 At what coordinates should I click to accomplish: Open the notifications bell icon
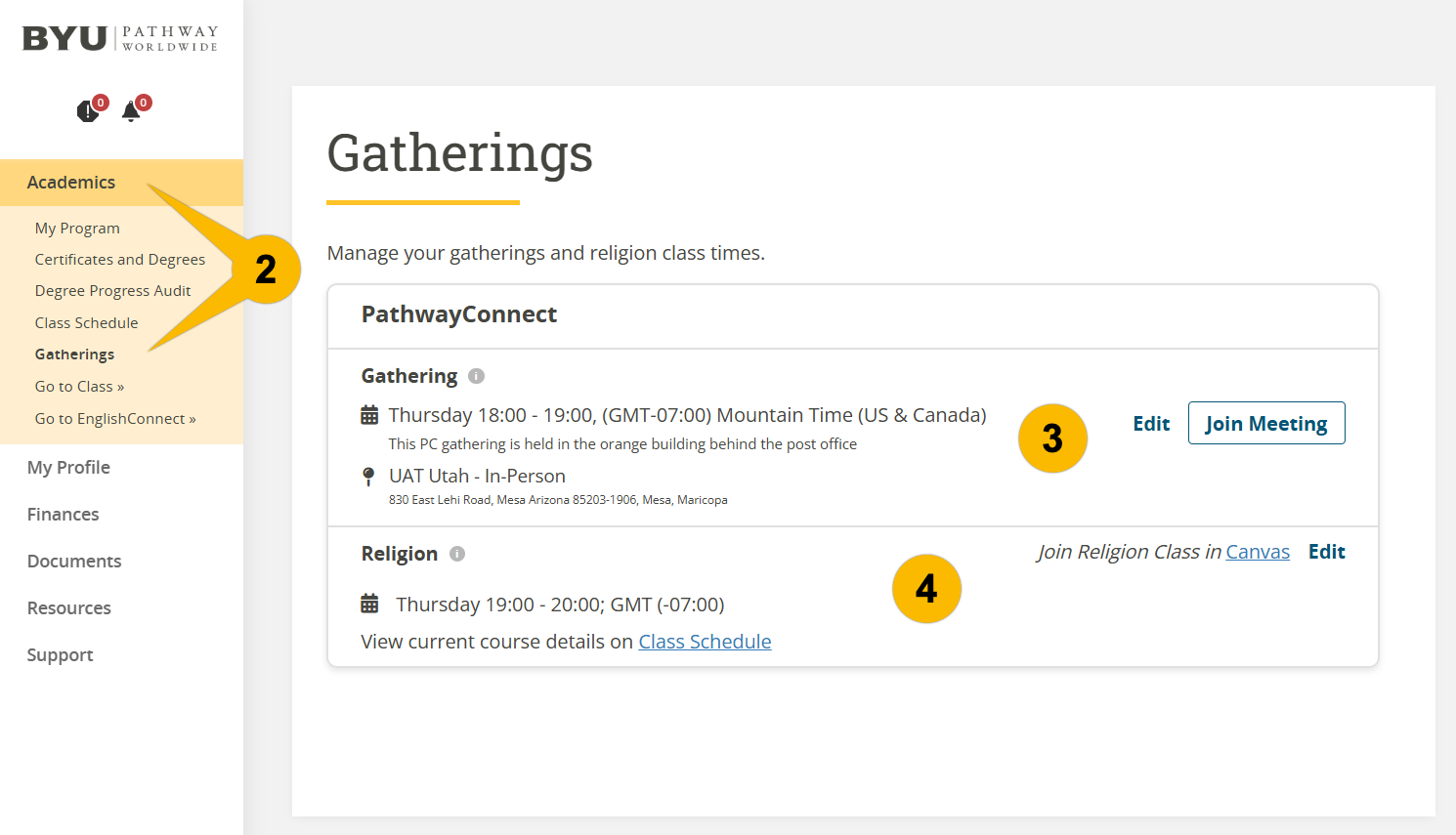[131, 111]
